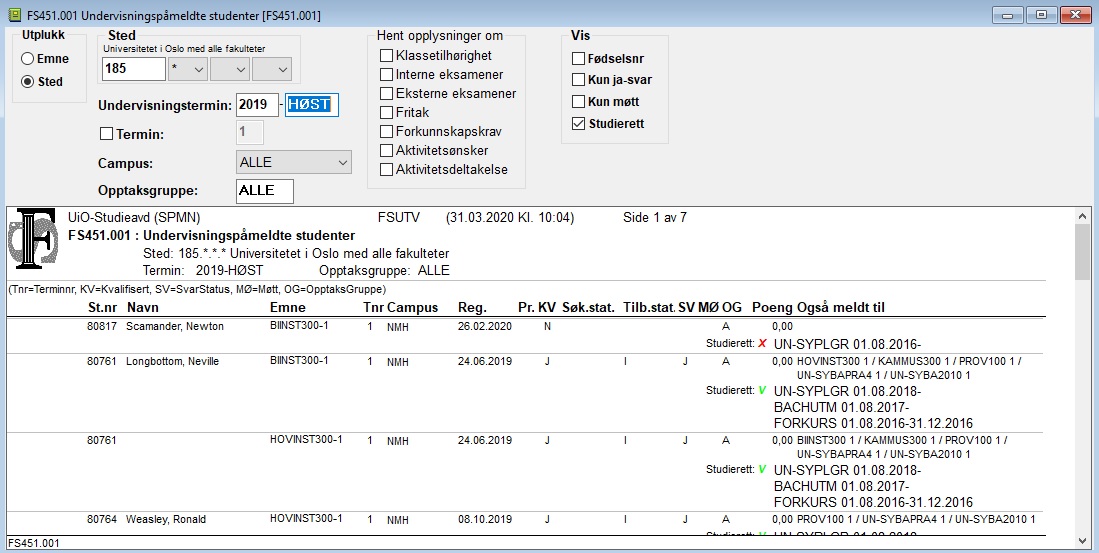Maximize the FS451.001 window
This screenshot has height=553, width=1099.
[x=1042, y=15]
